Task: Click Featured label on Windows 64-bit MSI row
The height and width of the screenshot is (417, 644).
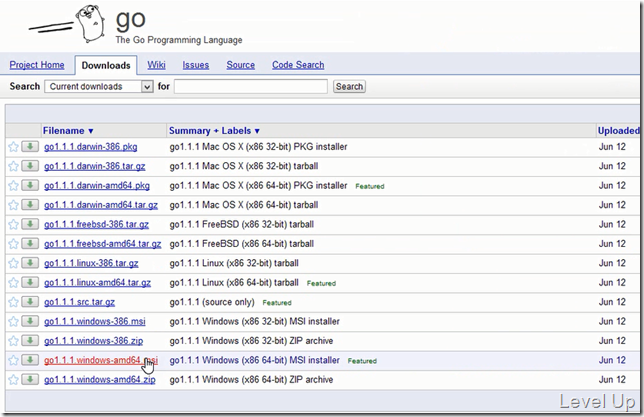Action: [x=362, y=361]
